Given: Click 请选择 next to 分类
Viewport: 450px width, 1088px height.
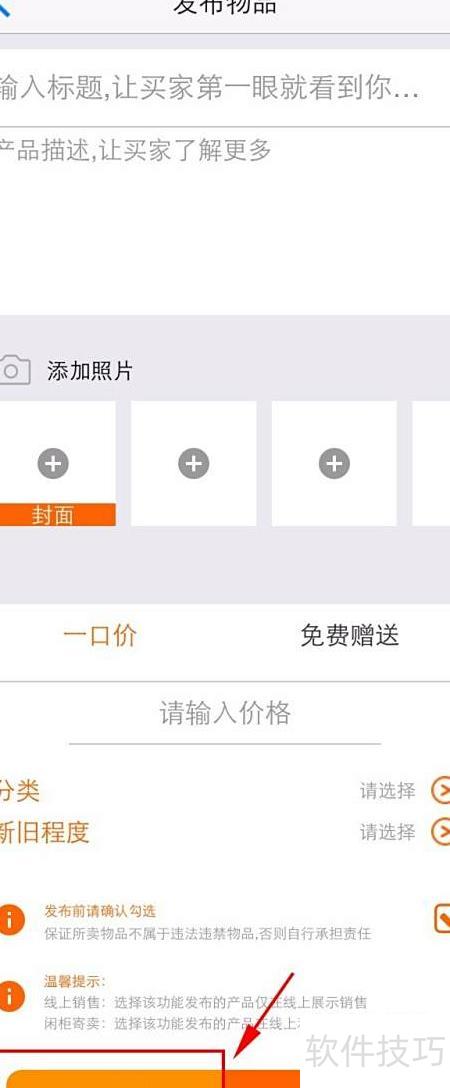Looking at the screenshot, I should (x=388, y=790).
